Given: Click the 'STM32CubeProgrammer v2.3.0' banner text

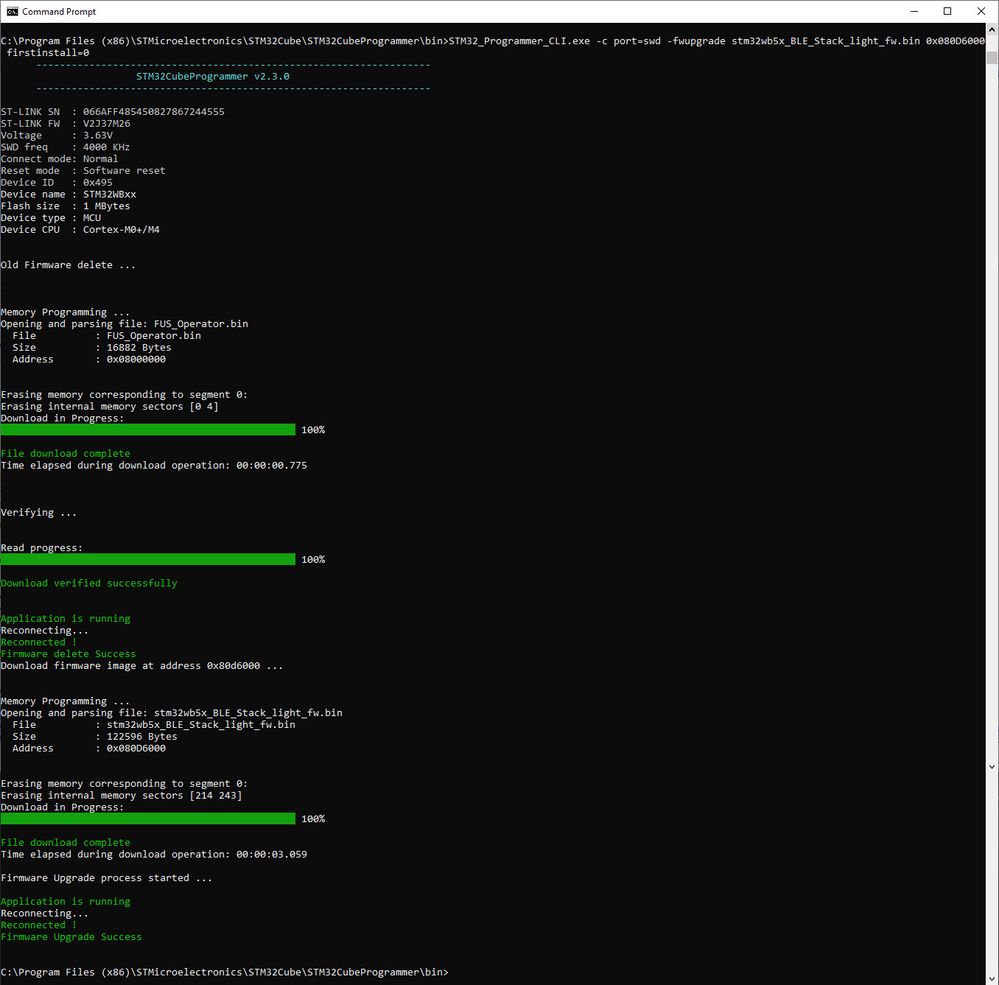Looking at the screenshot, I should pos(213,76).
